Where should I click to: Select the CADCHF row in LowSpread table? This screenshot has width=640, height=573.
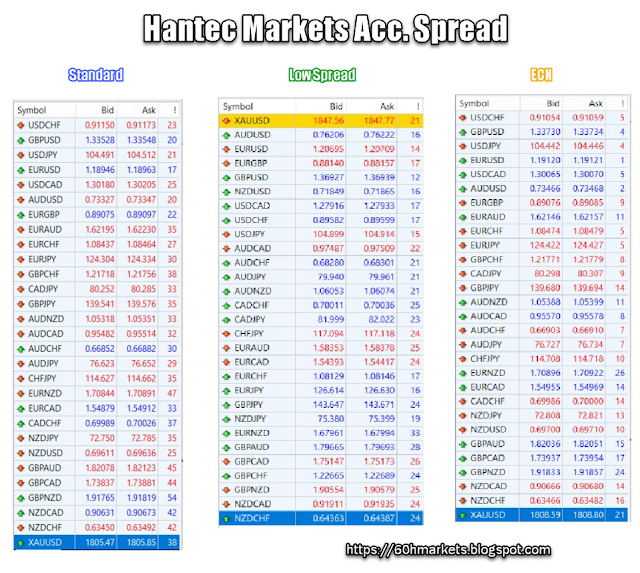coord(321,305)
